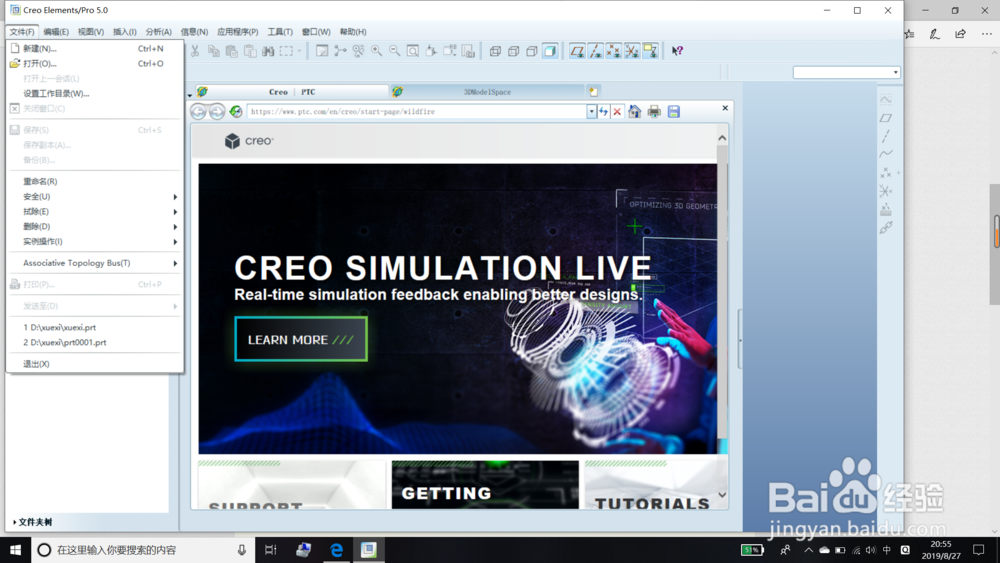Click the Refit to screen icon
The image size is (1000, 563).
click(x=413, y=51)
